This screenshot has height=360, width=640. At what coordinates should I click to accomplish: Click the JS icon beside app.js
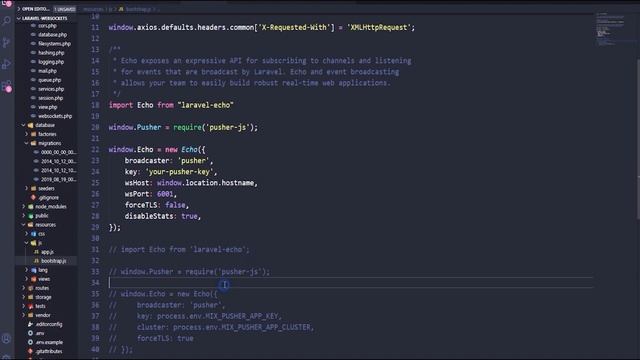[36, 252]
